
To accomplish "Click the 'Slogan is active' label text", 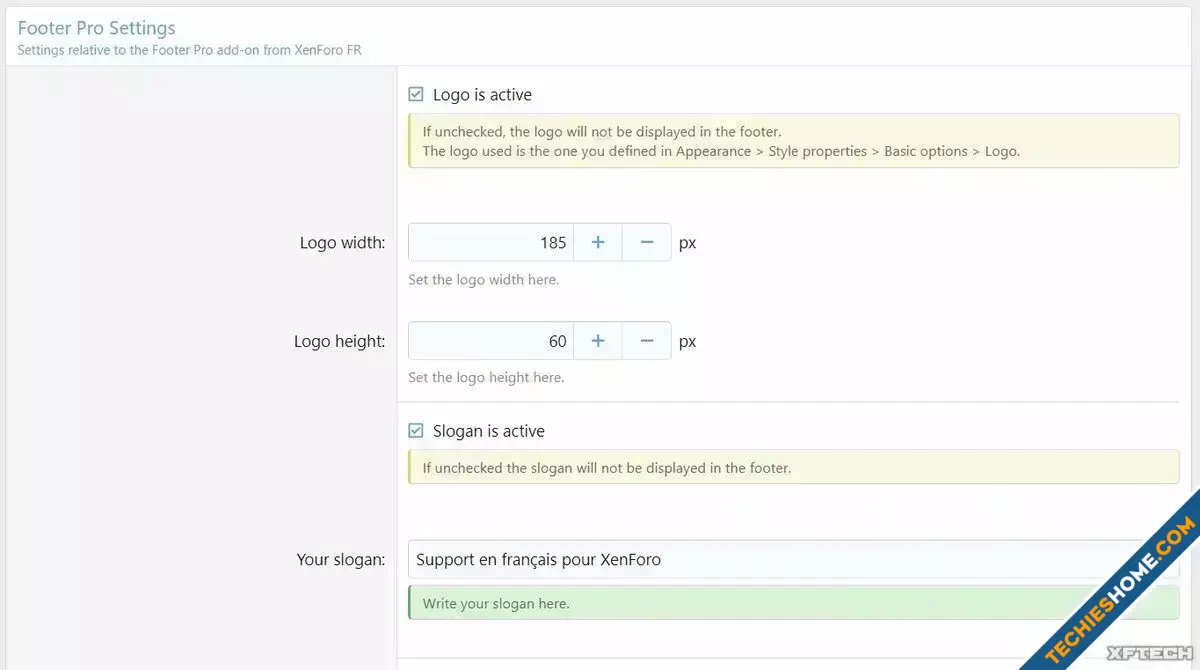I will pos(489,431).
